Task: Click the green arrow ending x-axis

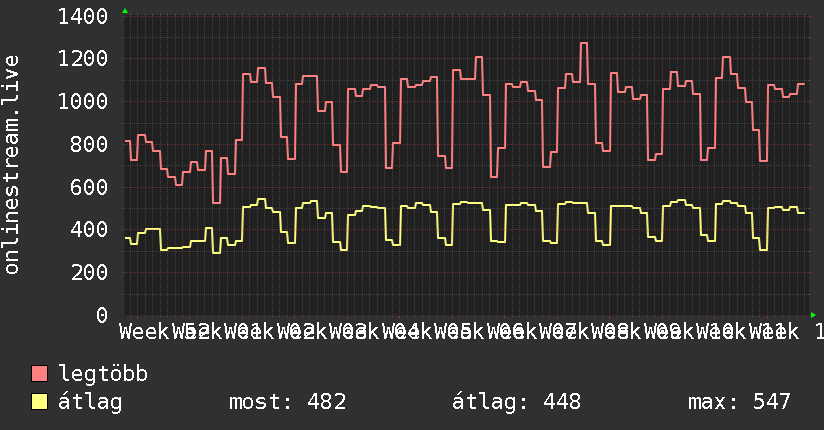Action: coord(813,315)
